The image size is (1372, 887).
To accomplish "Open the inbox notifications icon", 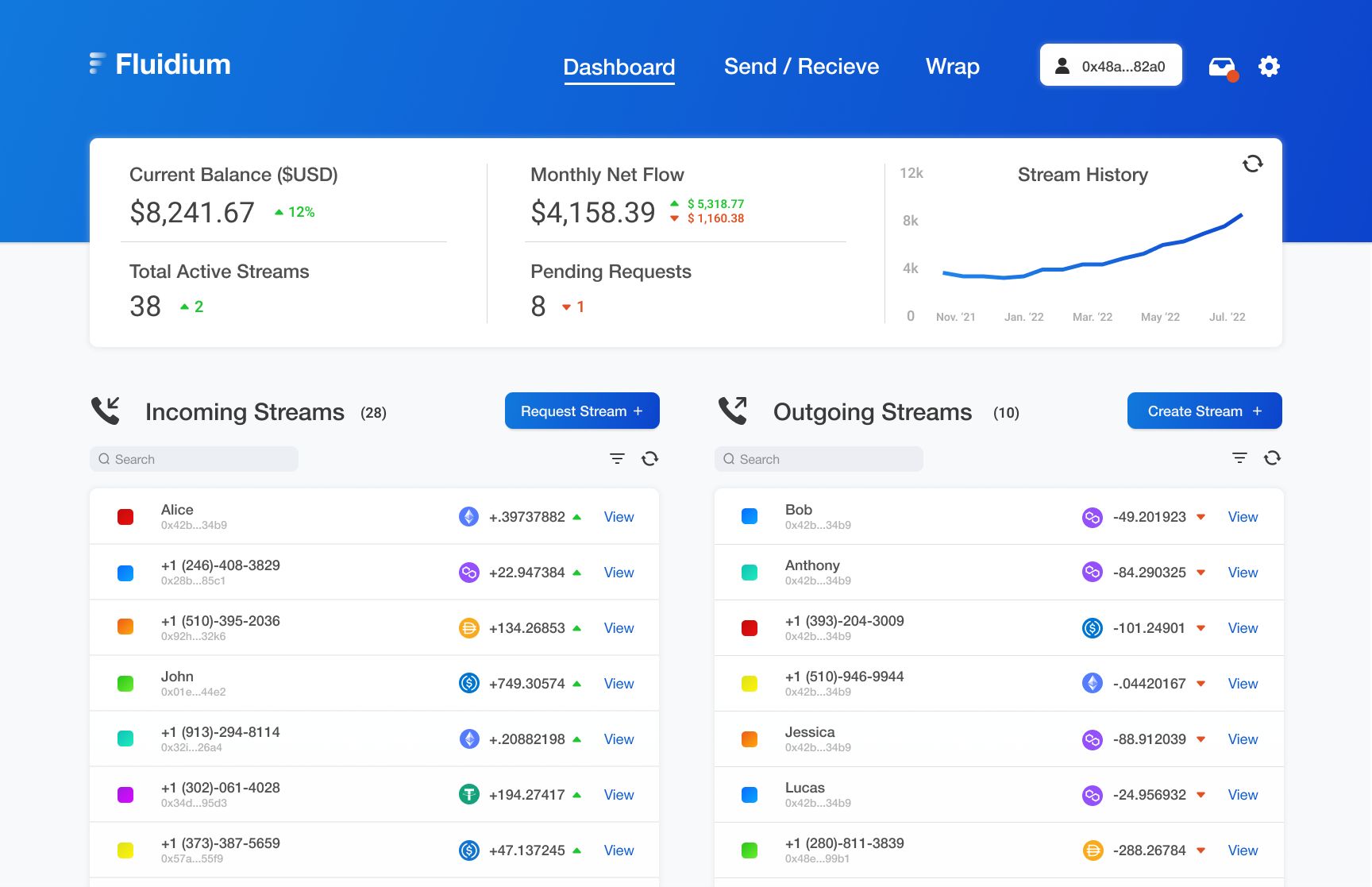I will point(1223,67).
